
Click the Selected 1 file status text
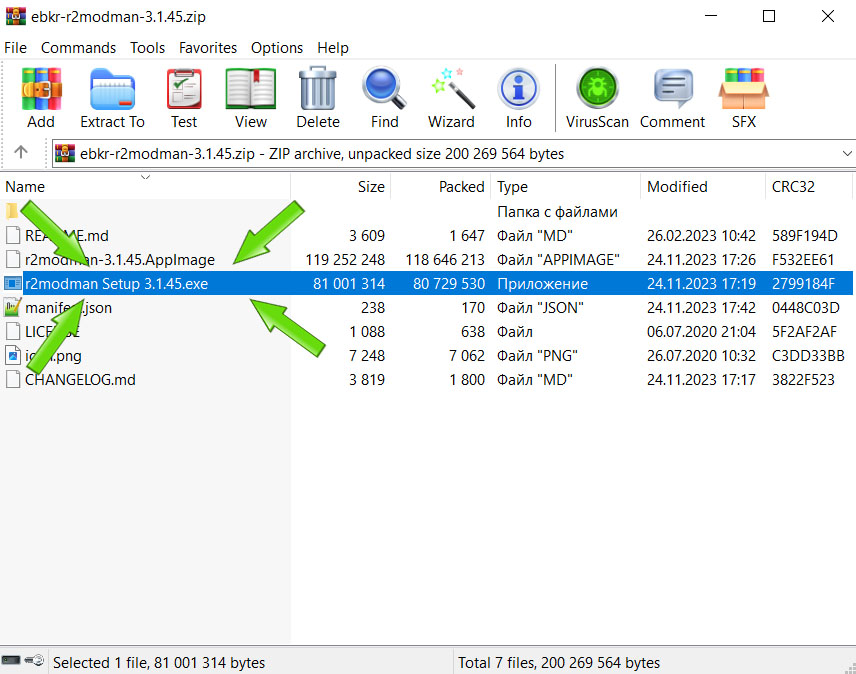[159, 663]
